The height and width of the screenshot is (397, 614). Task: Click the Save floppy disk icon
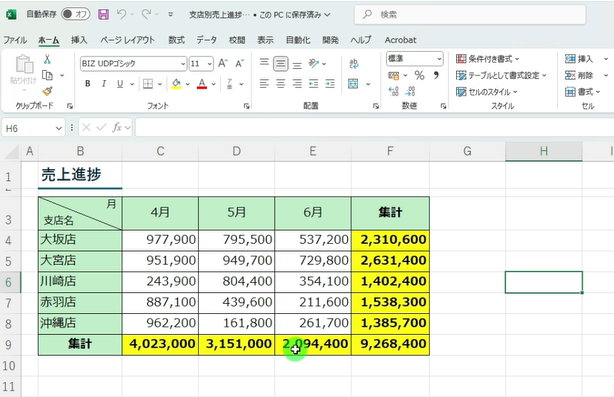coord(103,14)
